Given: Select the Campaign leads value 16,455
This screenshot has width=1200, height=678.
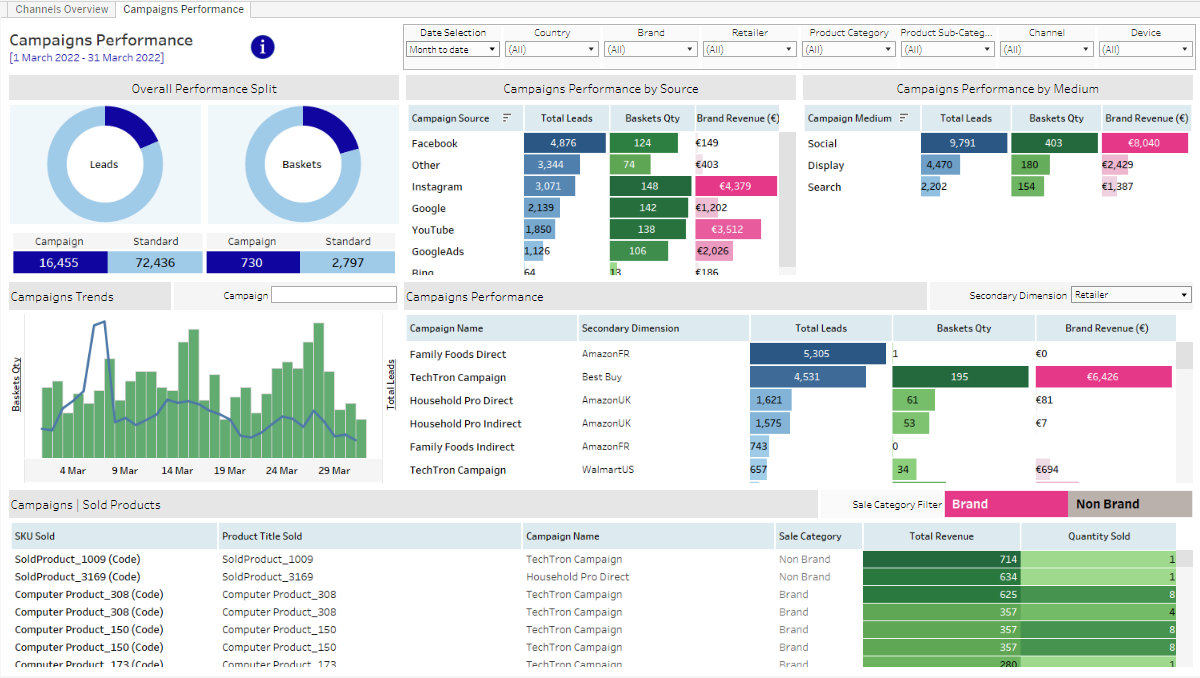Looking at the screenshot, I should (59, 262).
